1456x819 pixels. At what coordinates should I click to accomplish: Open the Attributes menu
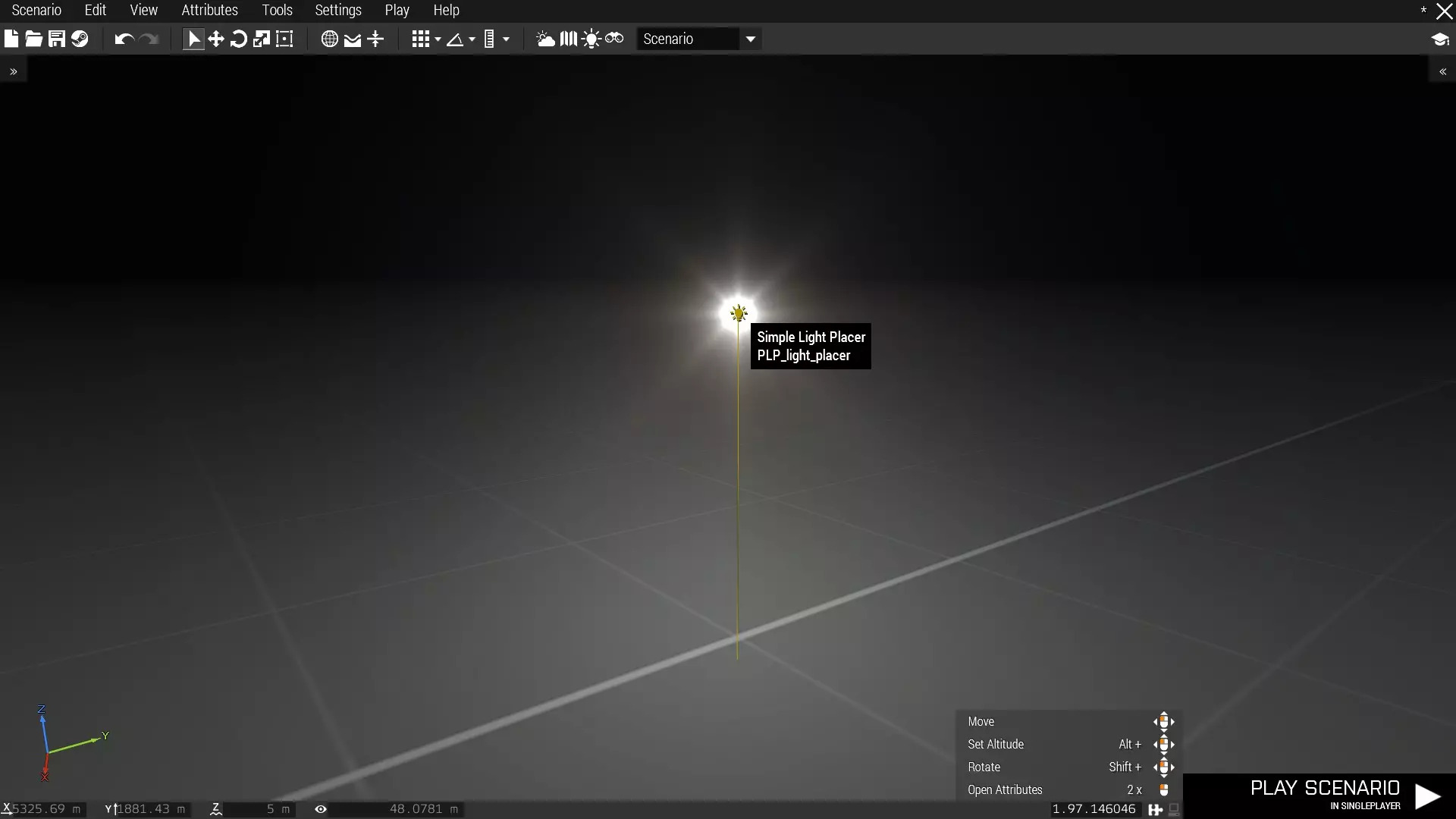209,11
